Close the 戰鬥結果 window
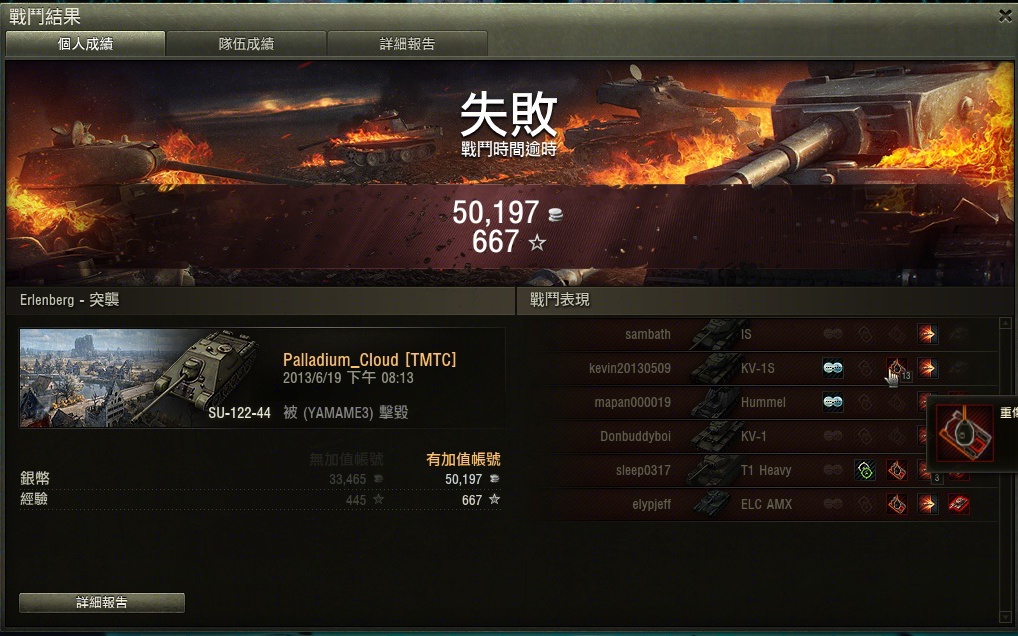 (x=1005, y=16)
